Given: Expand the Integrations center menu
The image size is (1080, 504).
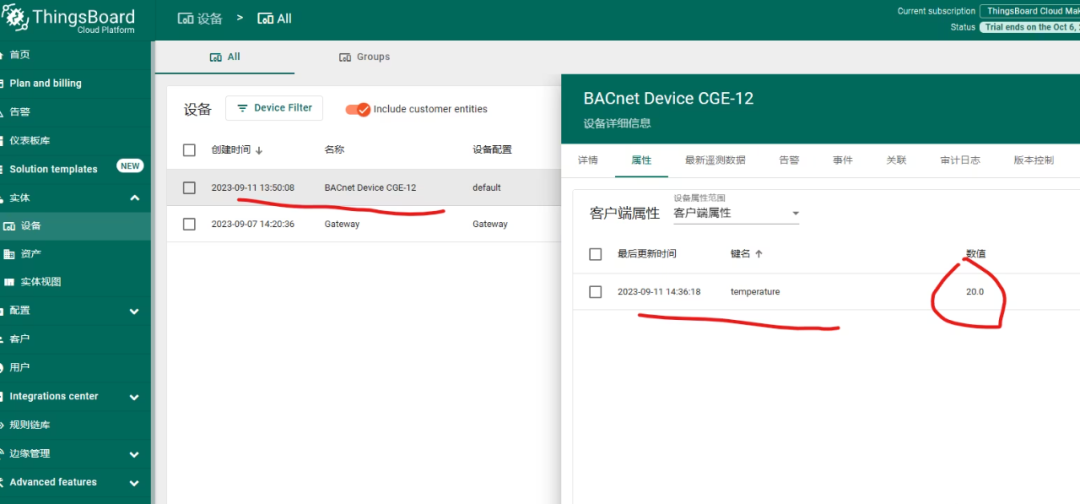Looking at the screenshot, I should click(134, 397).
